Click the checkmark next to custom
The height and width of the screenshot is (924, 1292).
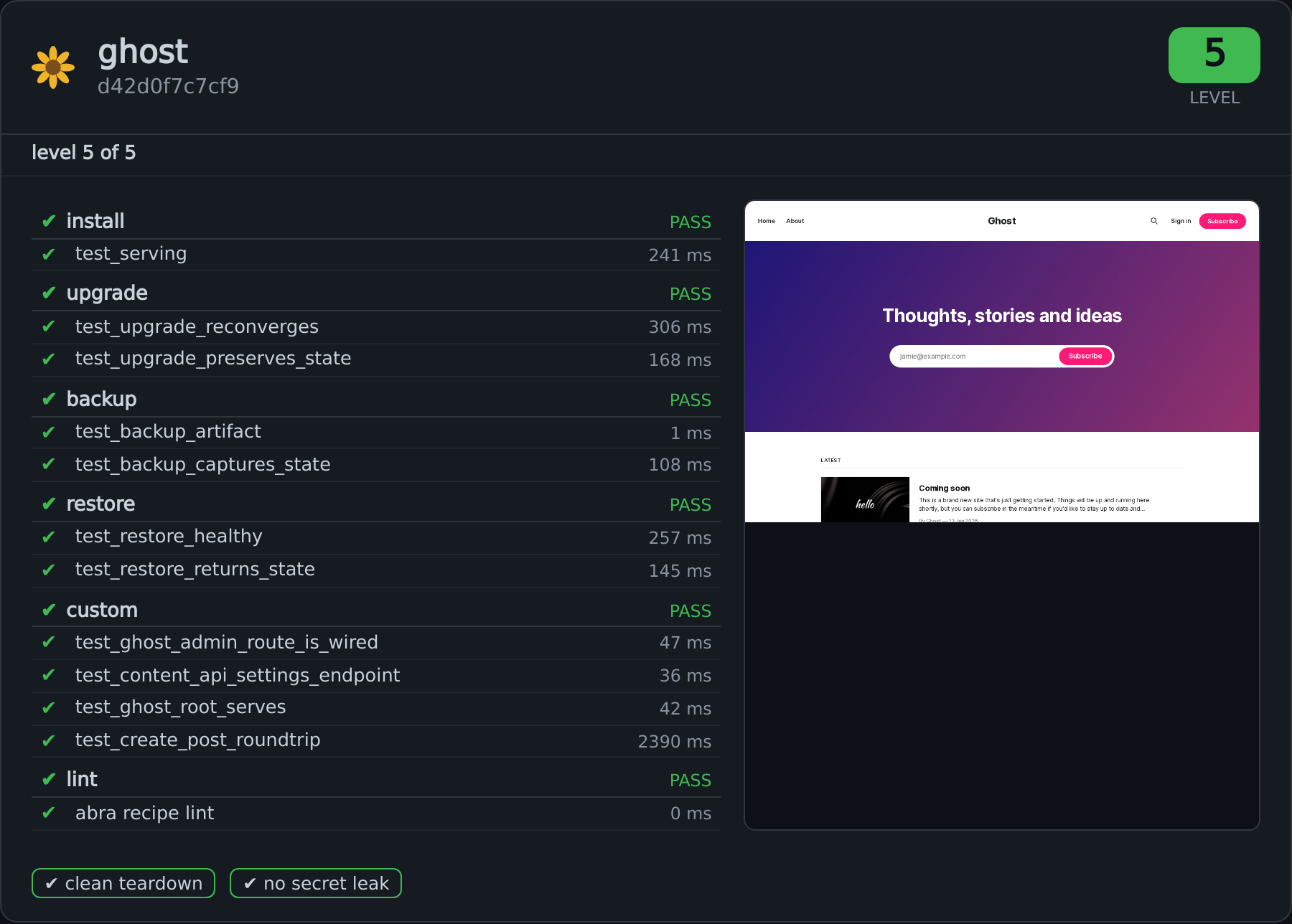49,610
